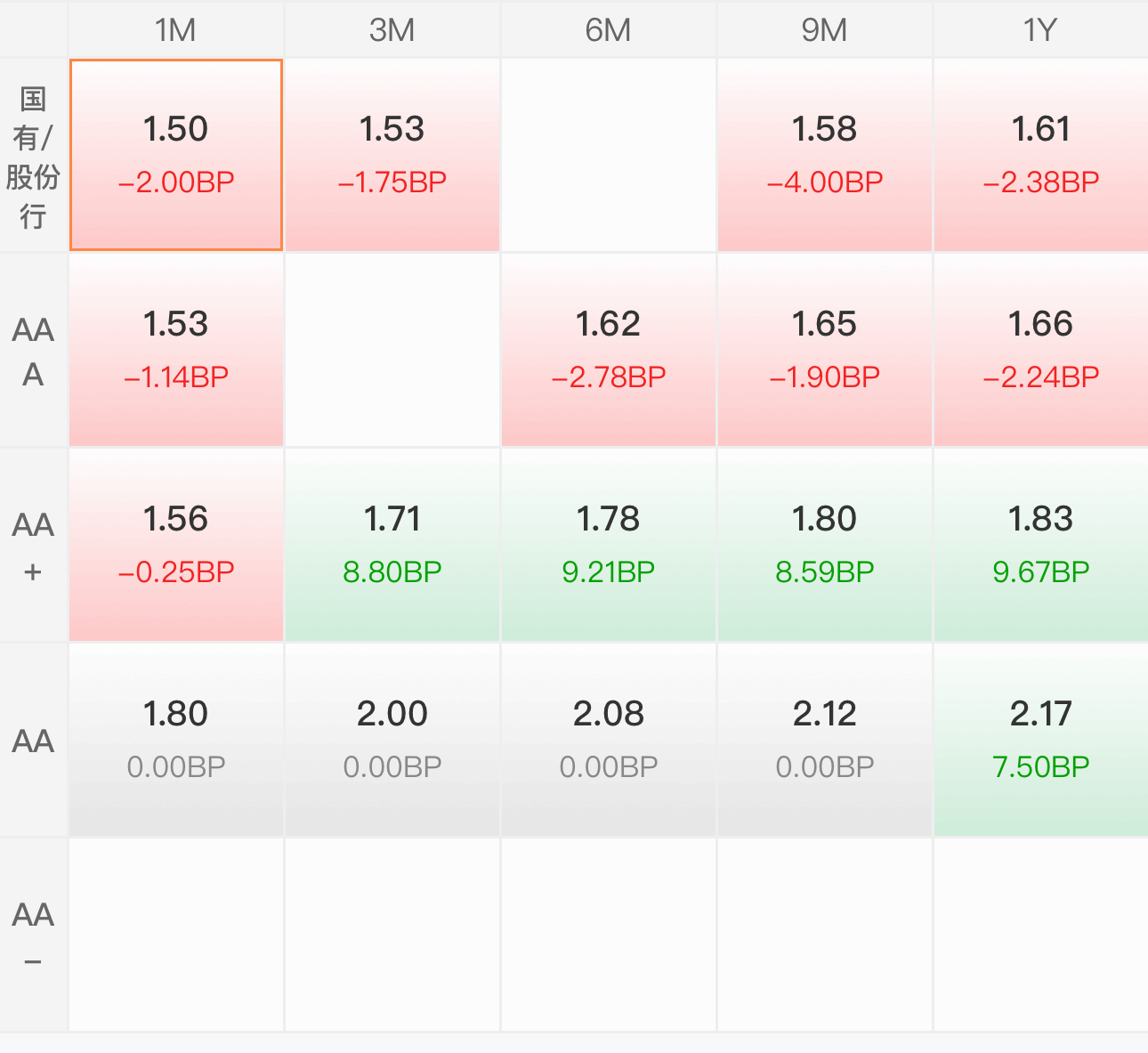Select the 6M column header
Image resolution: width=1148 pixels, height=1053 pixels.
[609, 29]
